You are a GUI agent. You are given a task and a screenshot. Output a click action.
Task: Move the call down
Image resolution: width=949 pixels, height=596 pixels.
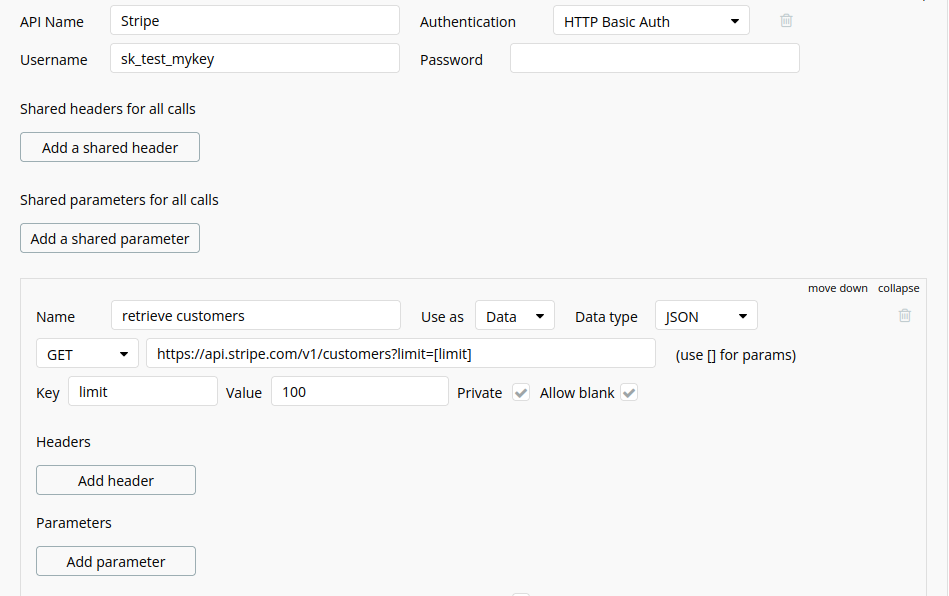[x=838, y=289]
